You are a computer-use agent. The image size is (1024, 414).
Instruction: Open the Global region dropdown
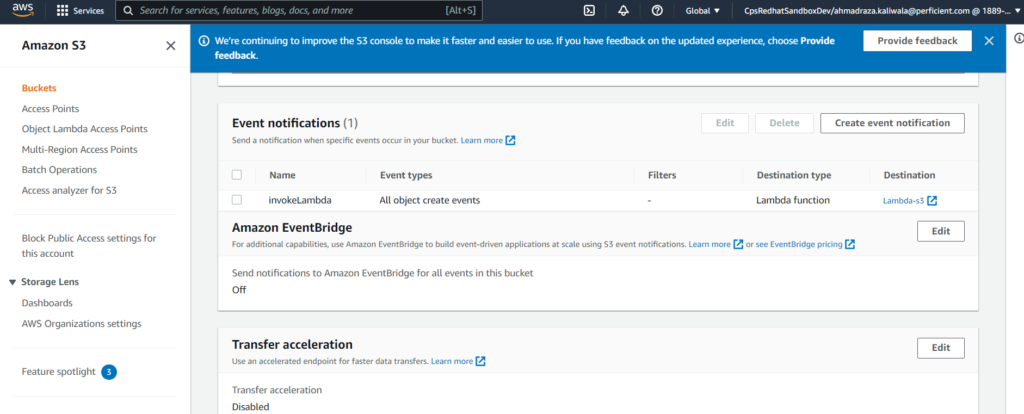click(703, 10)
